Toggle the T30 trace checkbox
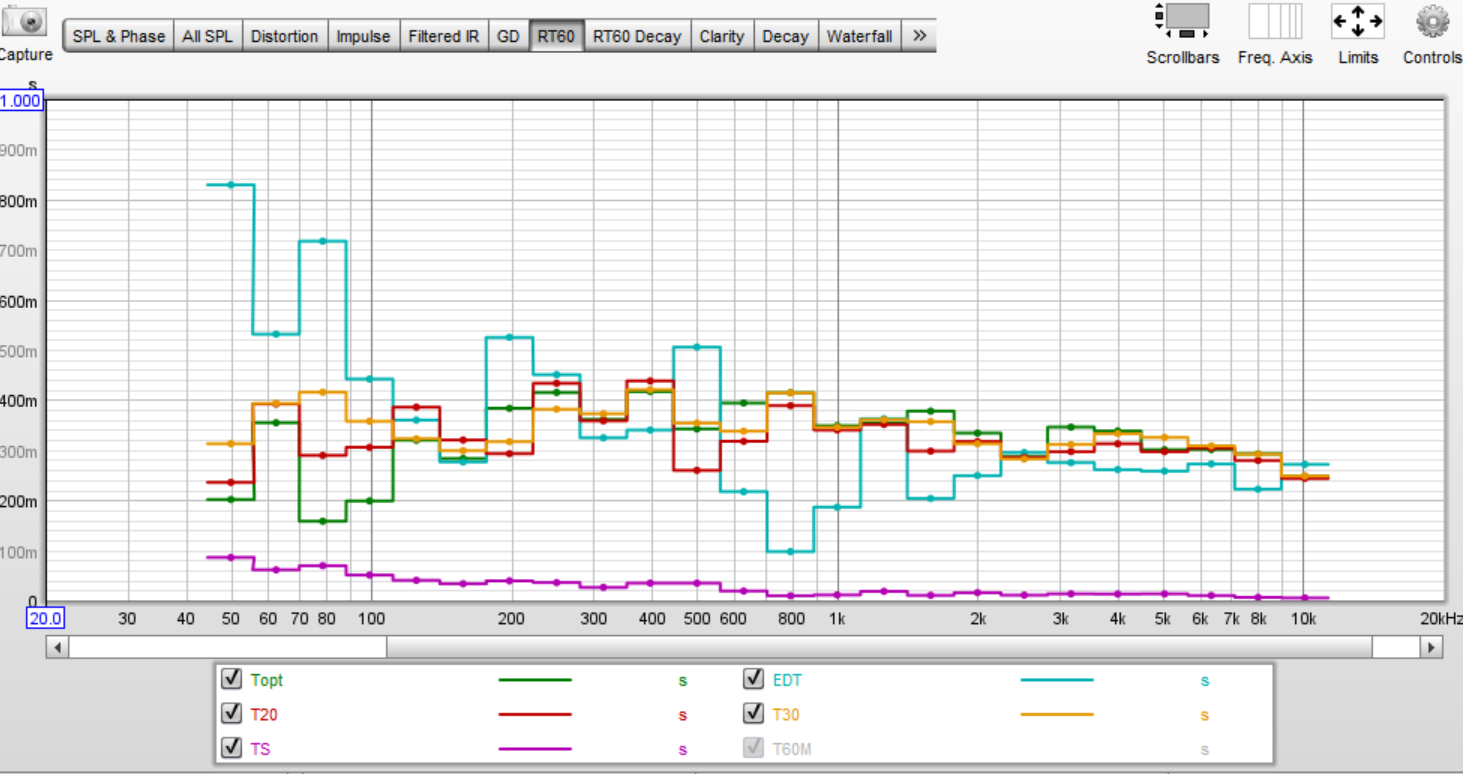The width and height of the screenshot is (1463, 774). (754, 714)
